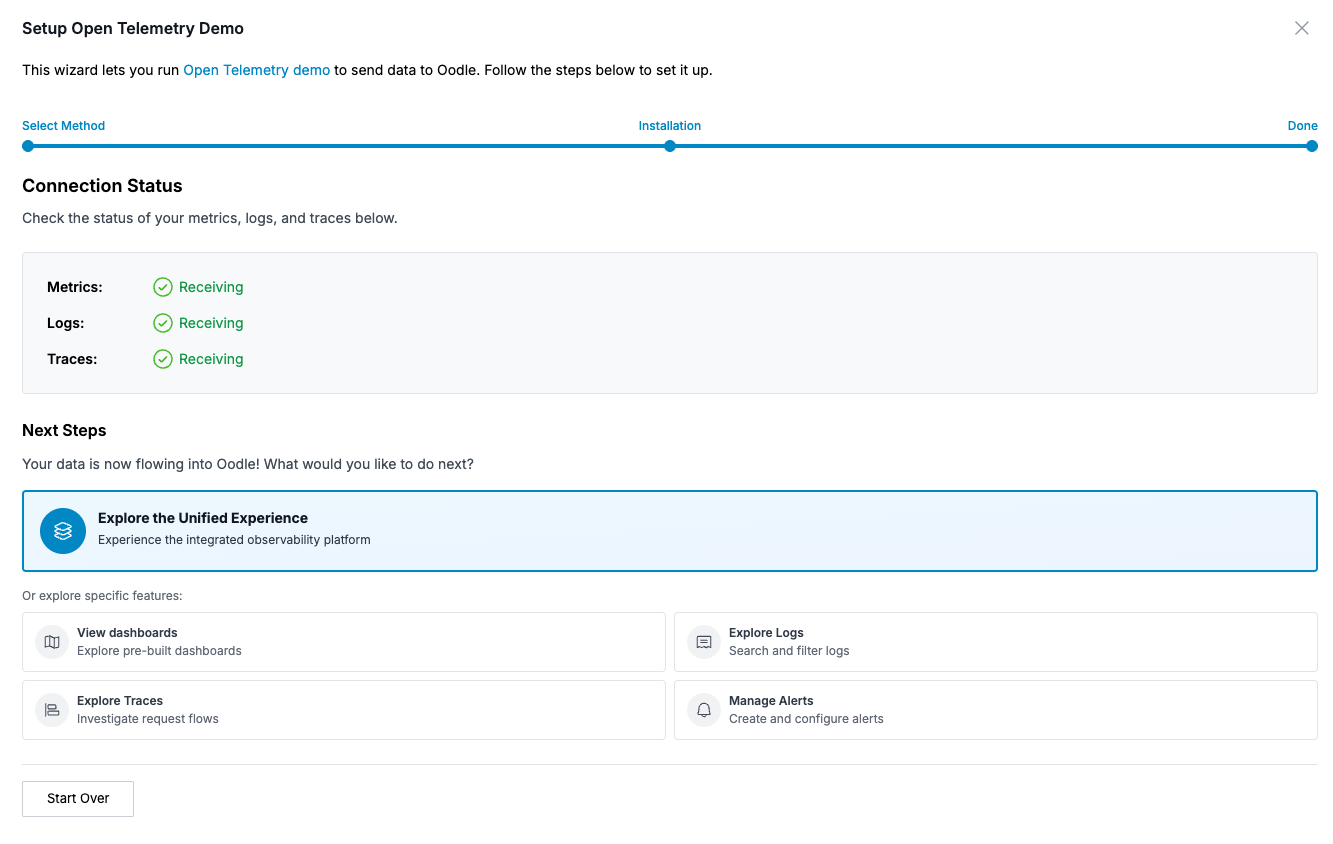The width and height of the screenshot is (1333, 844).
Task: Choose the Explore Logs card title
Action: (x=766, y=633)
